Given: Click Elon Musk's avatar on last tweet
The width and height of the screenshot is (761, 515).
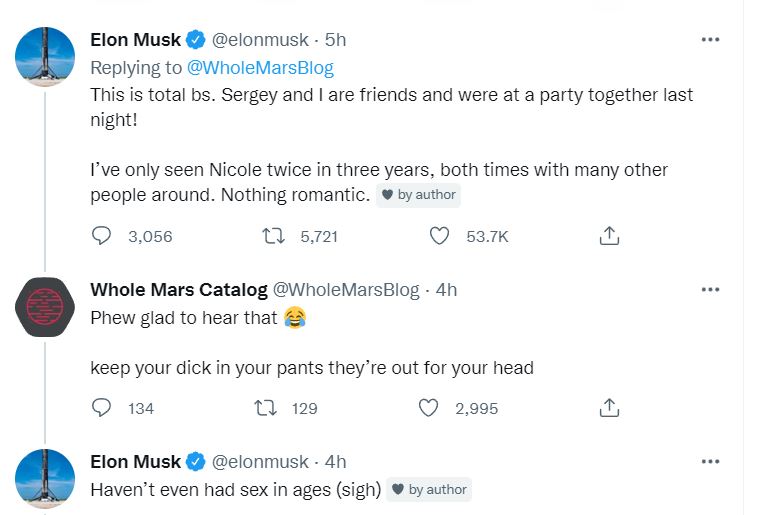Looking at the screenshot, I should (46, 478).
